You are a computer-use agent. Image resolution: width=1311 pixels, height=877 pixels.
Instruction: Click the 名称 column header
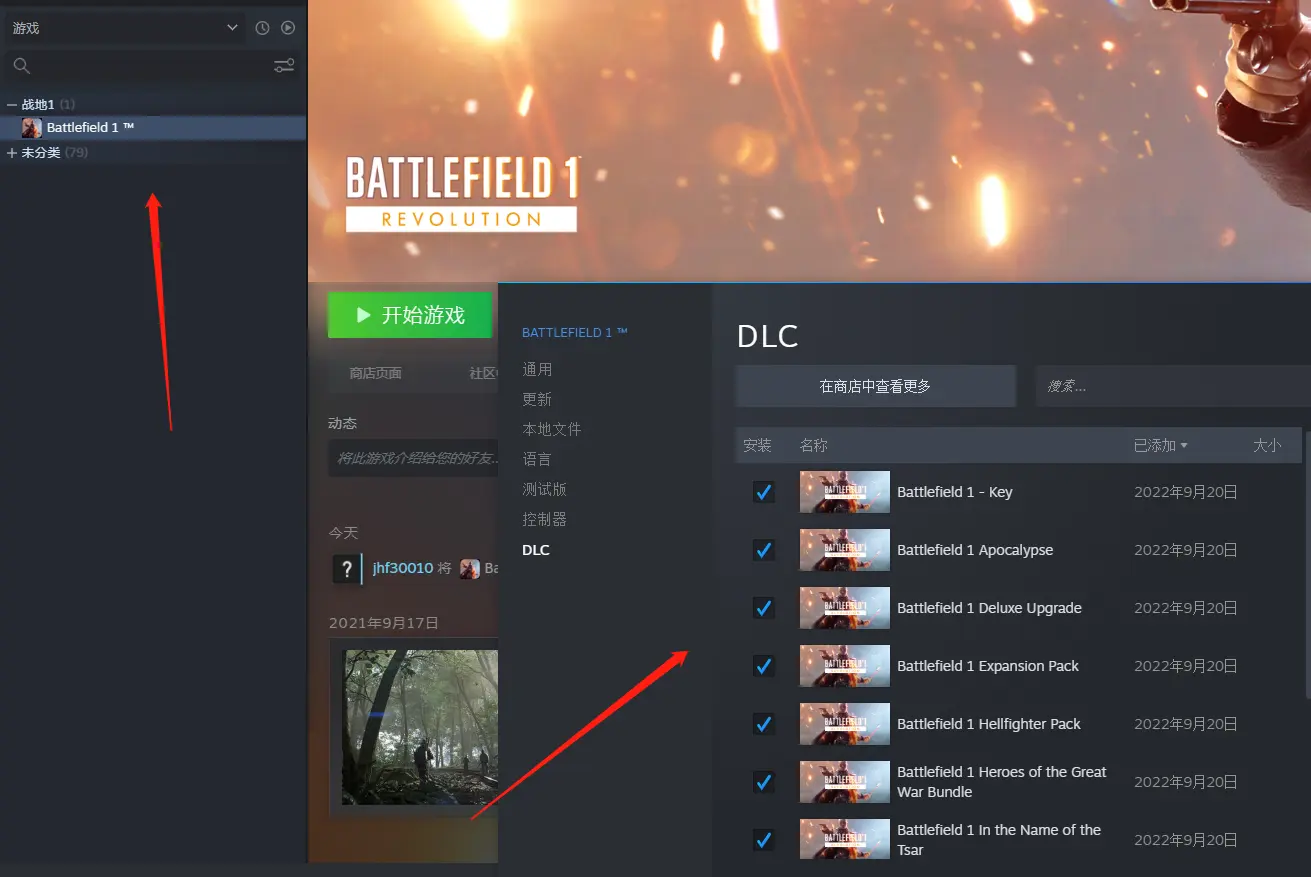tap(813, 446)
